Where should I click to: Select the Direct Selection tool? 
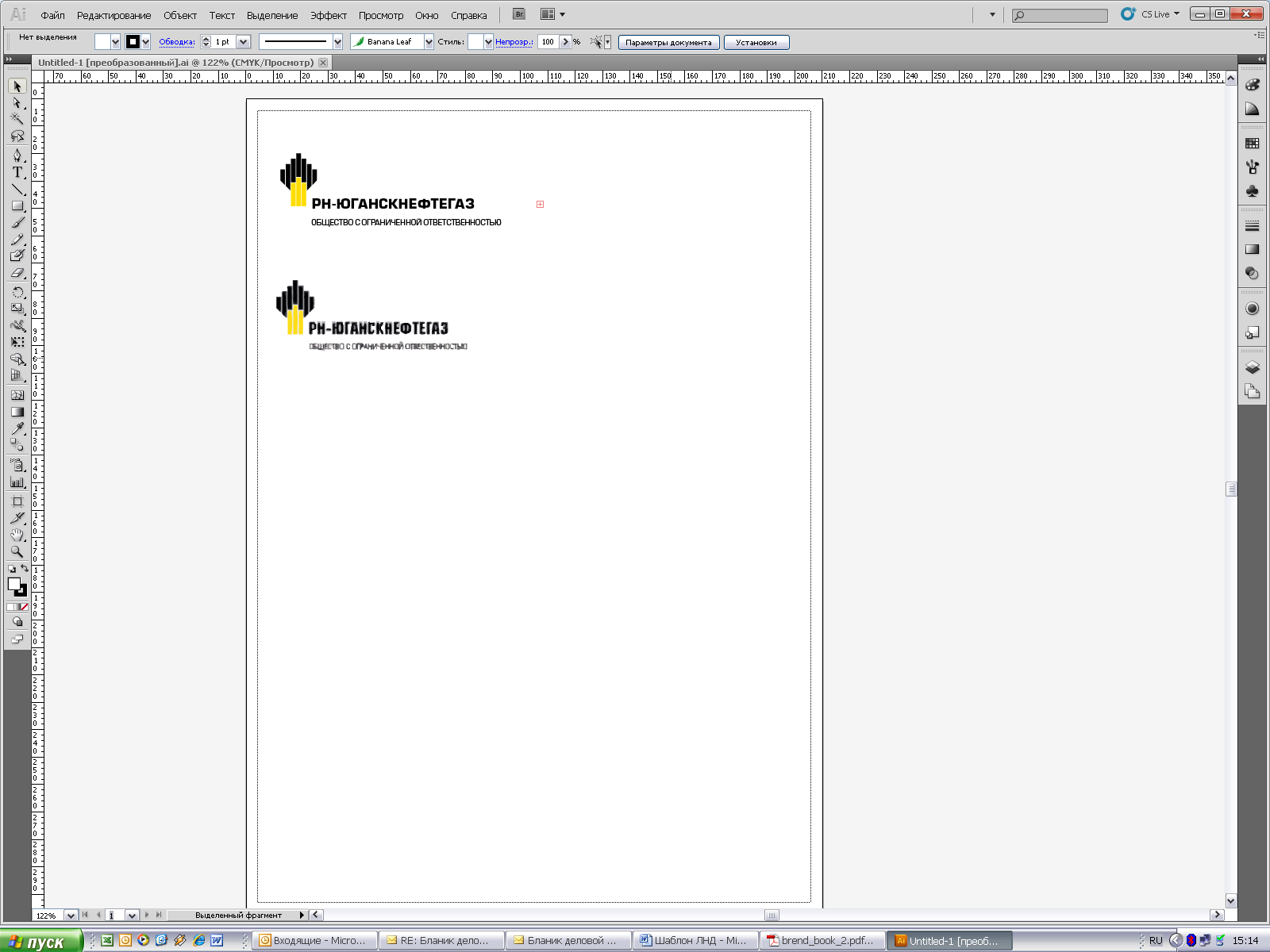[x=17, y=103]
